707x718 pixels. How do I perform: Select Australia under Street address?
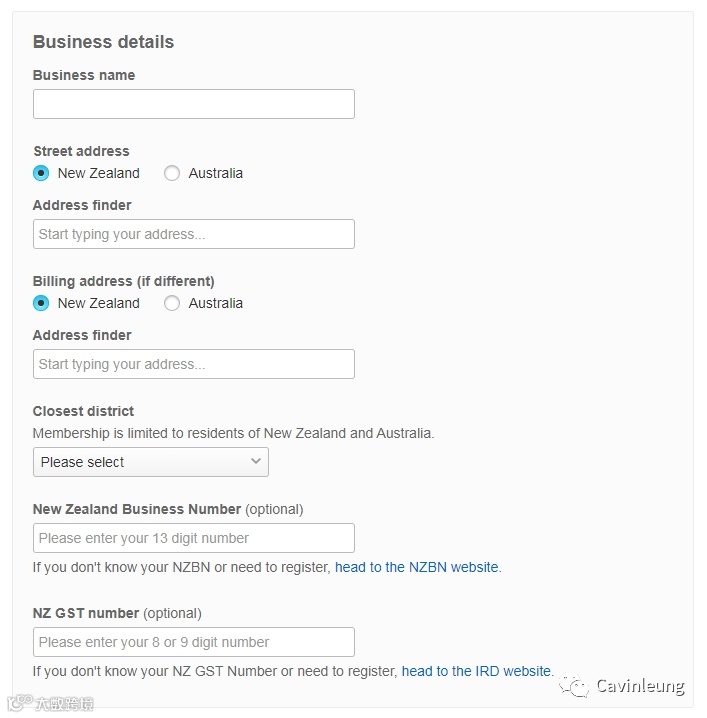pyautogui.click(x=172, y=173)
